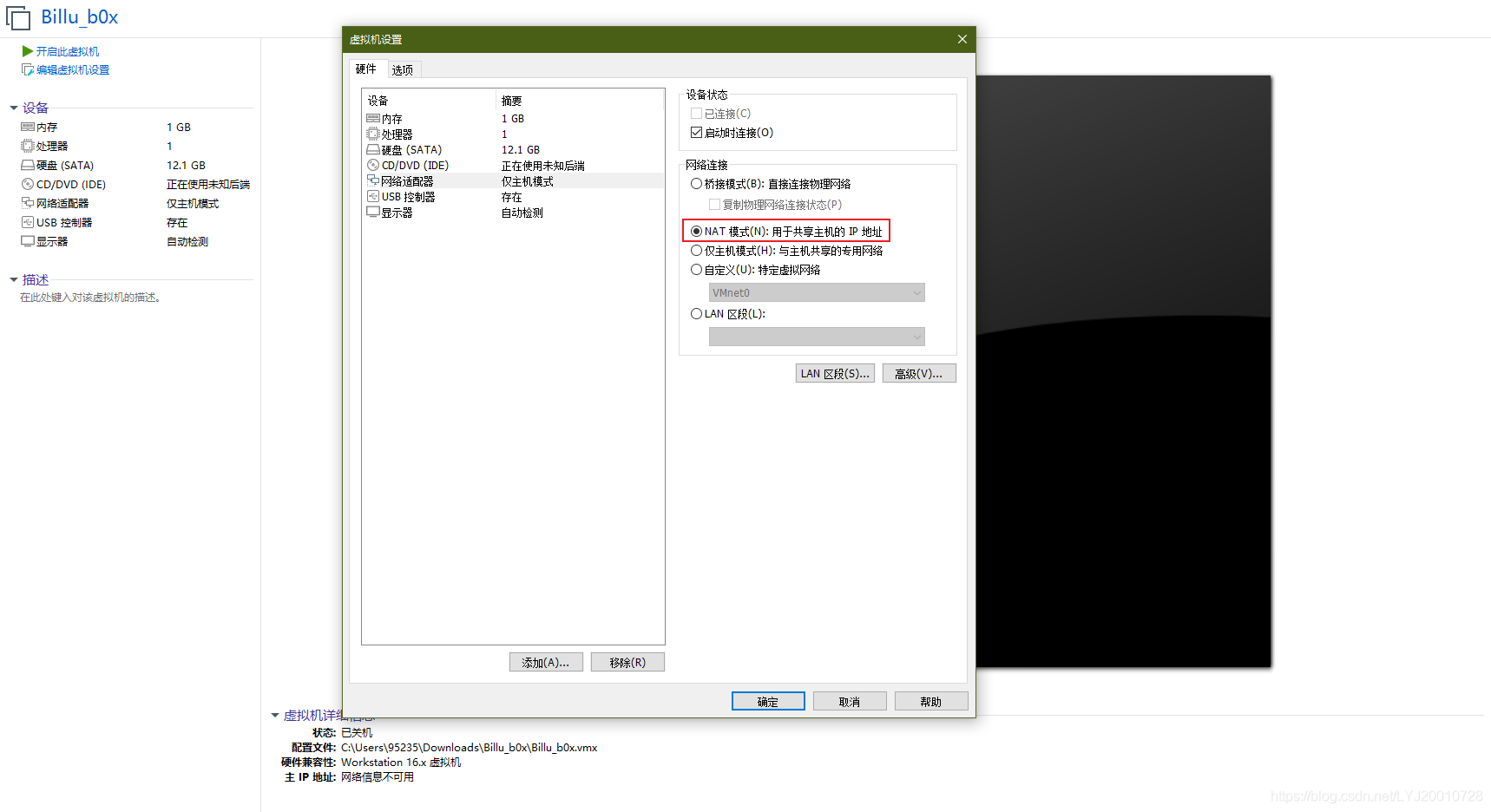Click the processor icon in main window device panel
The width and height of the screenshot is (1491, 812).
pos(28,147)
